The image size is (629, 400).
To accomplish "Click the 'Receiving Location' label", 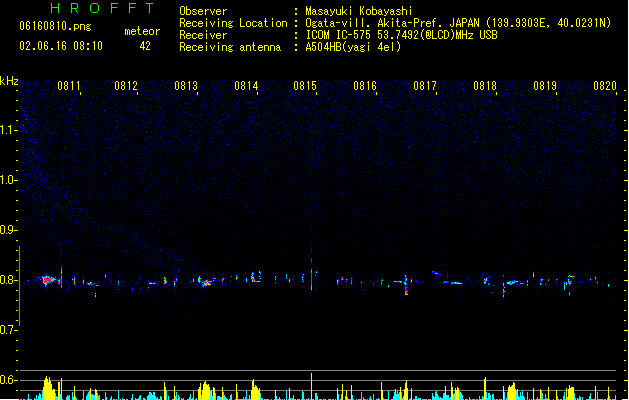I will pyautogui.click(x=233, y=23).
